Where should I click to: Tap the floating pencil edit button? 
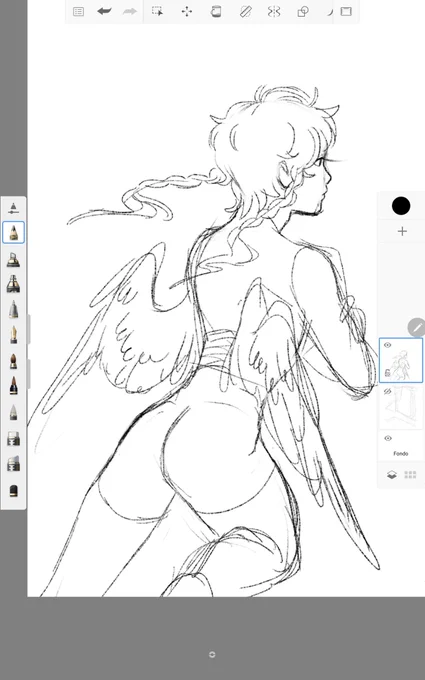click(416, 327)
